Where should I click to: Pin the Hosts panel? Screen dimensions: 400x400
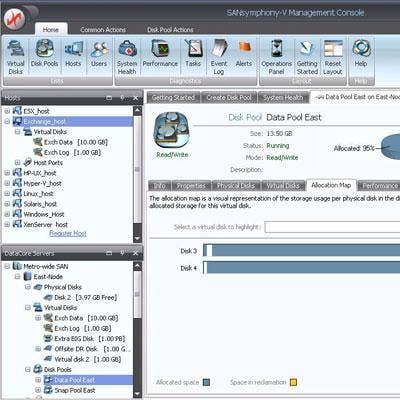coord(122,98)
